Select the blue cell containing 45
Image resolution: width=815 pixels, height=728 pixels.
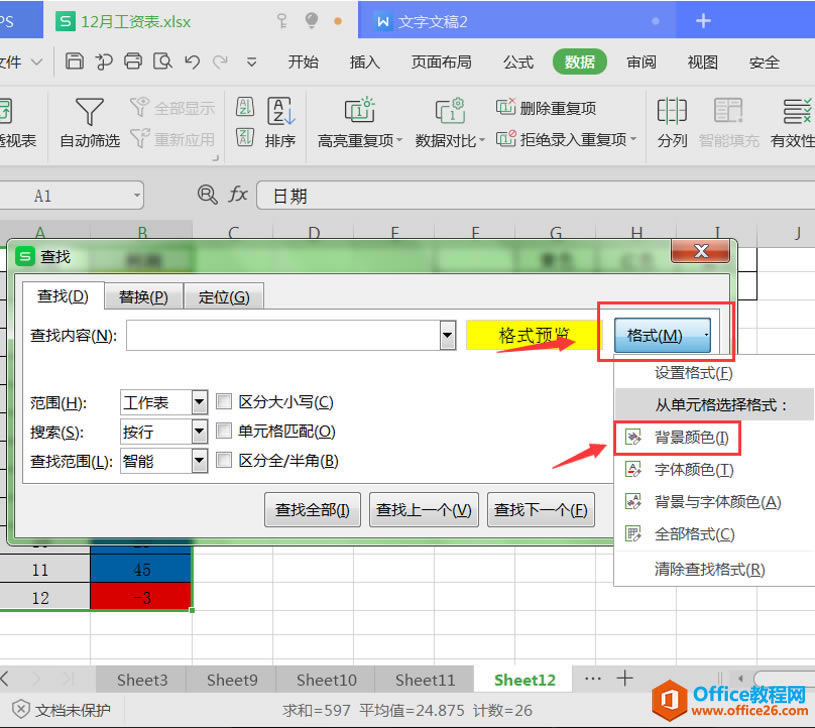point(141,570)
